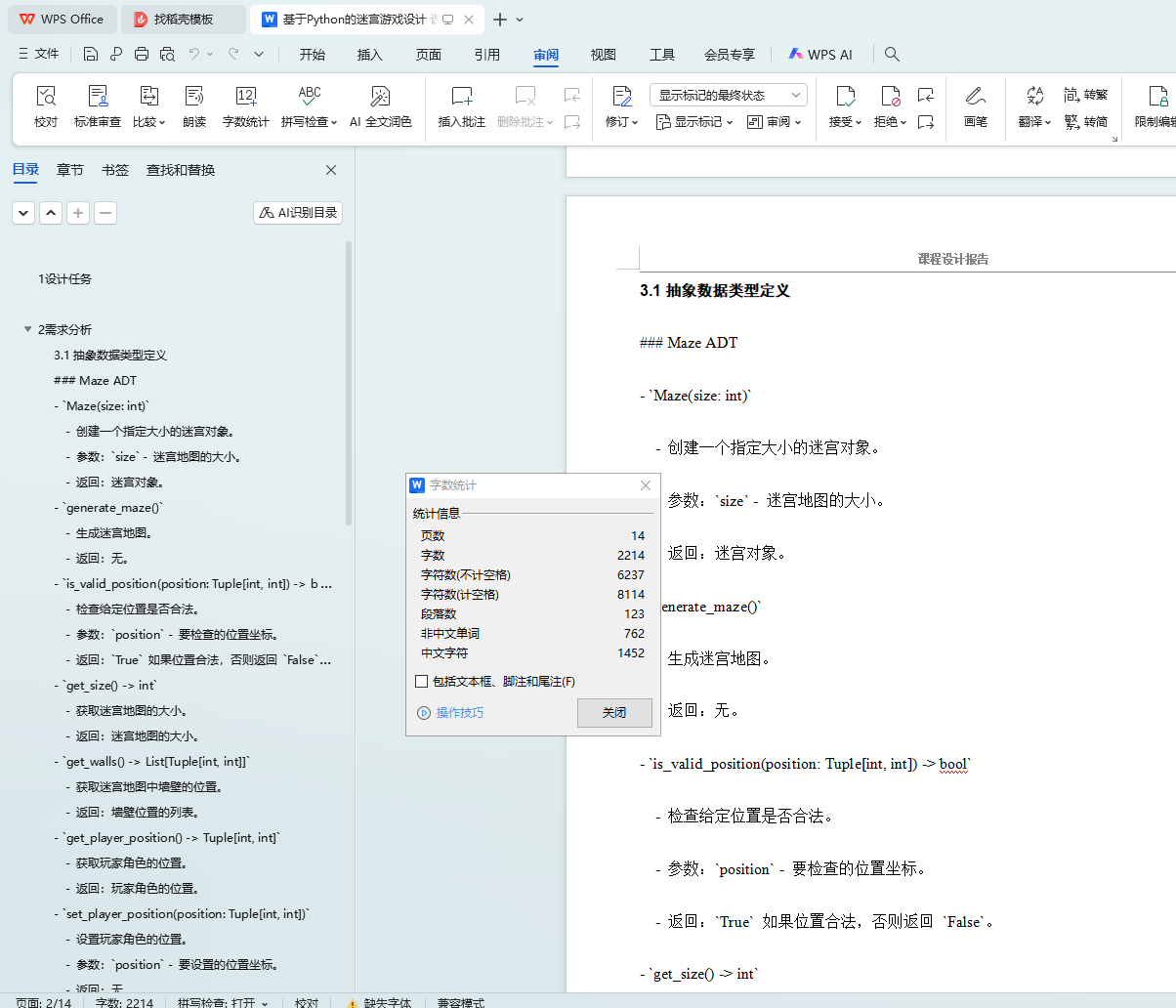
Task: Open WPS Office home tab
Action: coord(62,20)
